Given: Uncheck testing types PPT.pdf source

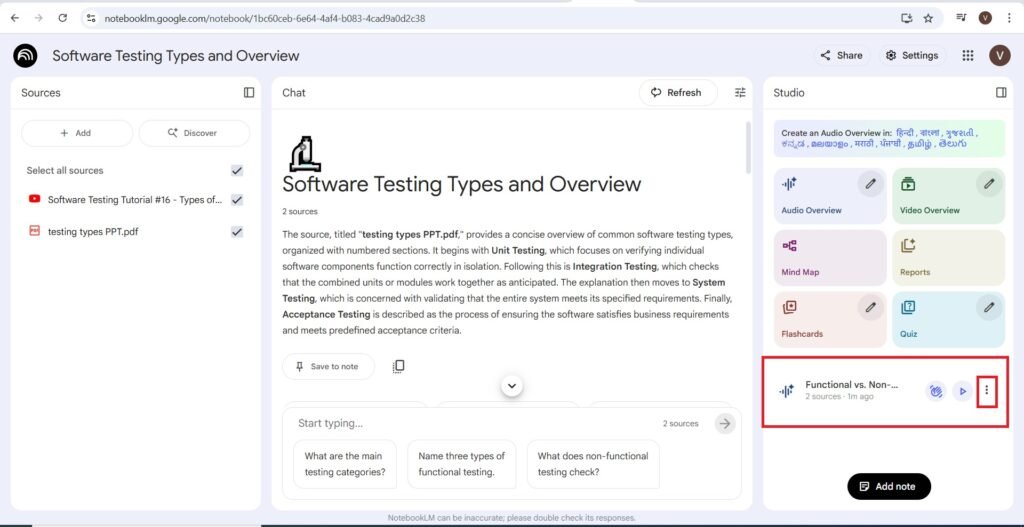Looking at the screenshot, I should tap(237, 232).
